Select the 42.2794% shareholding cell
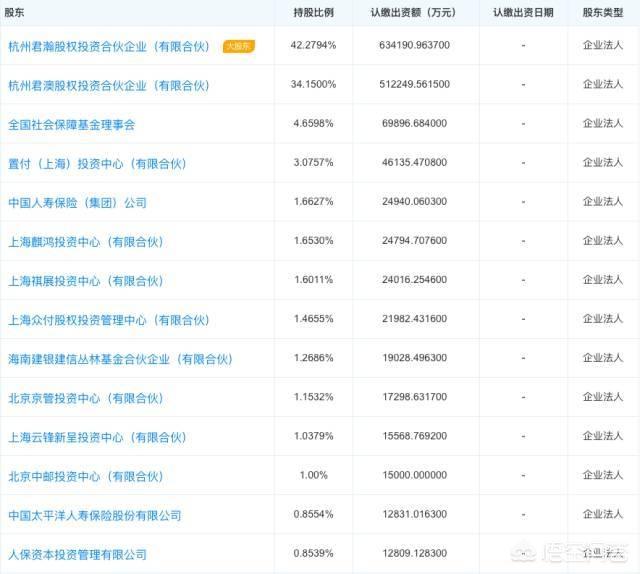Viewport: 640px width, 574px height. click(x=313, y=45)
